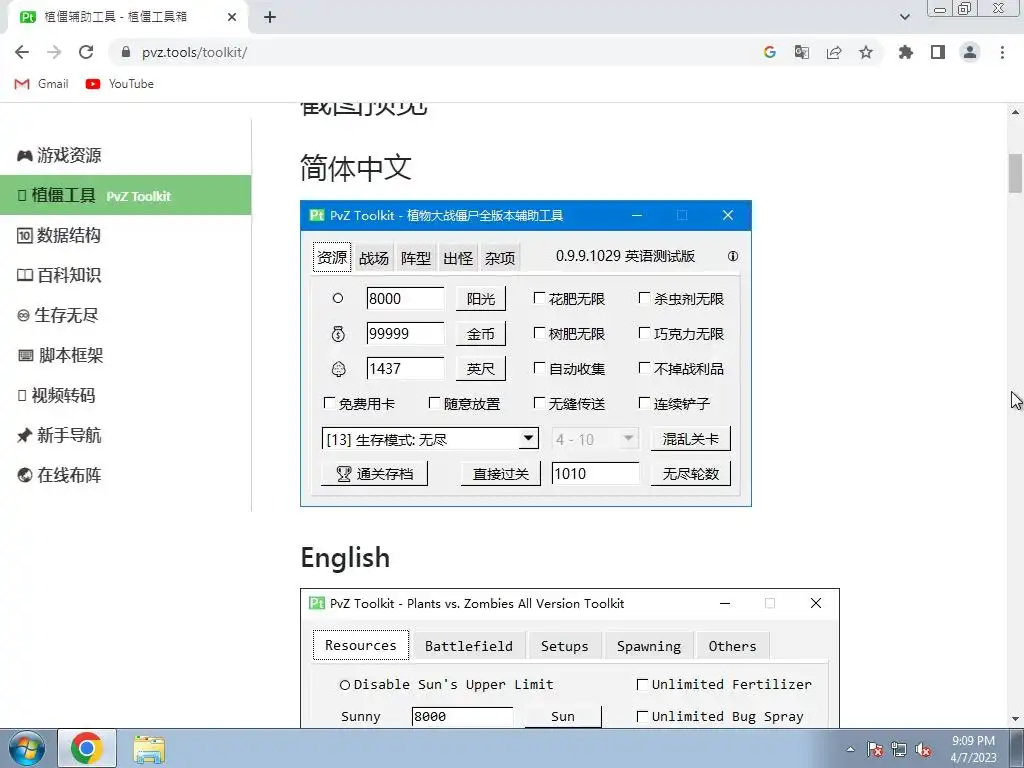Click the 无尽轮数 button
1024x768 pixels.
(x=690, y=474)
